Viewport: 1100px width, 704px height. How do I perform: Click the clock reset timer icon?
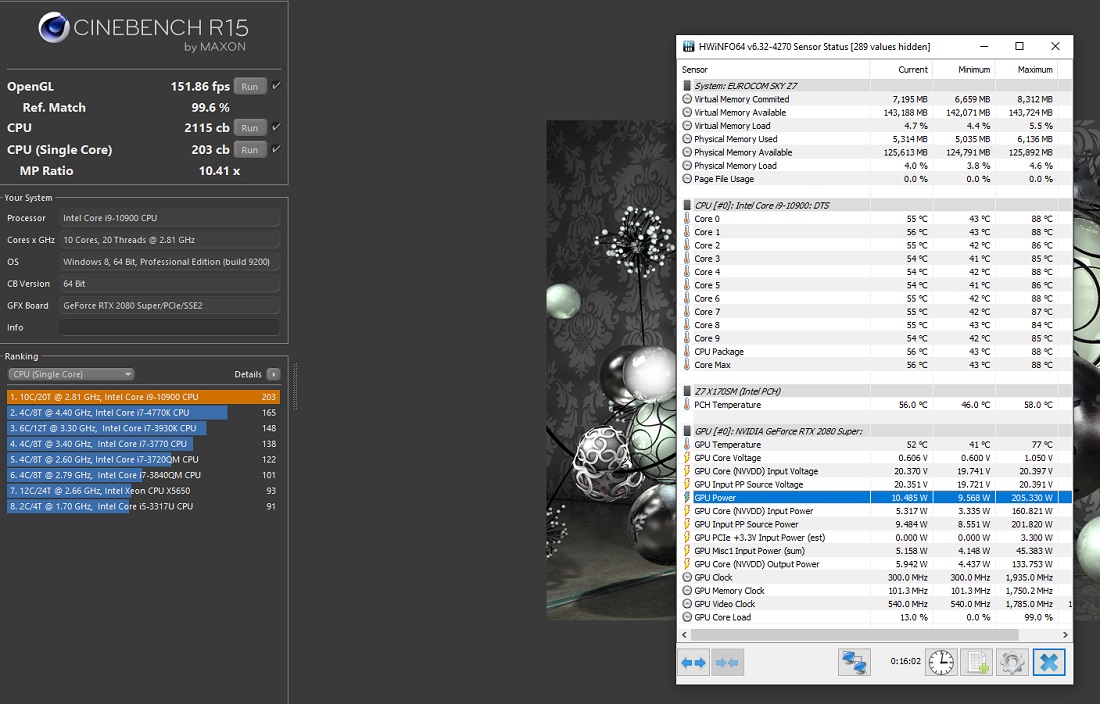tap(940, 662)
